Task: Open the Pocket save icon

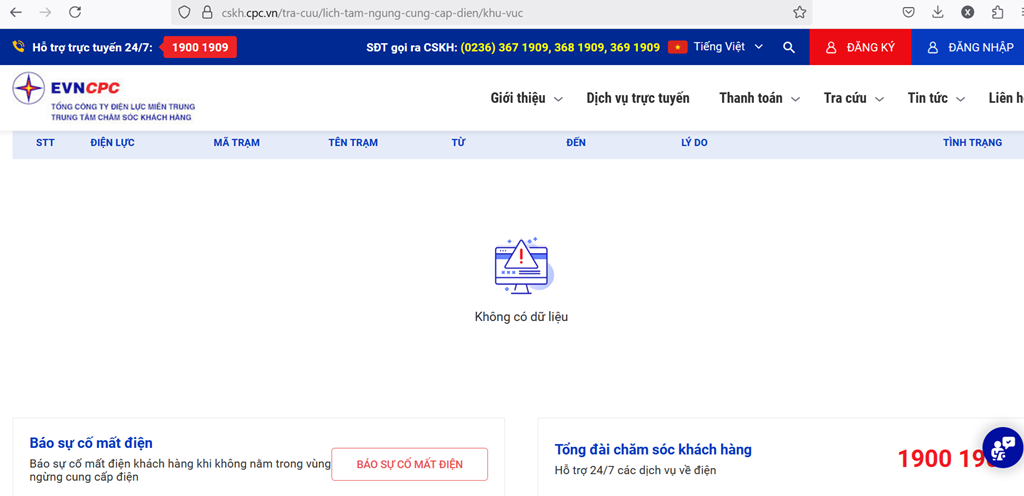Action: (x=908, y=12)
